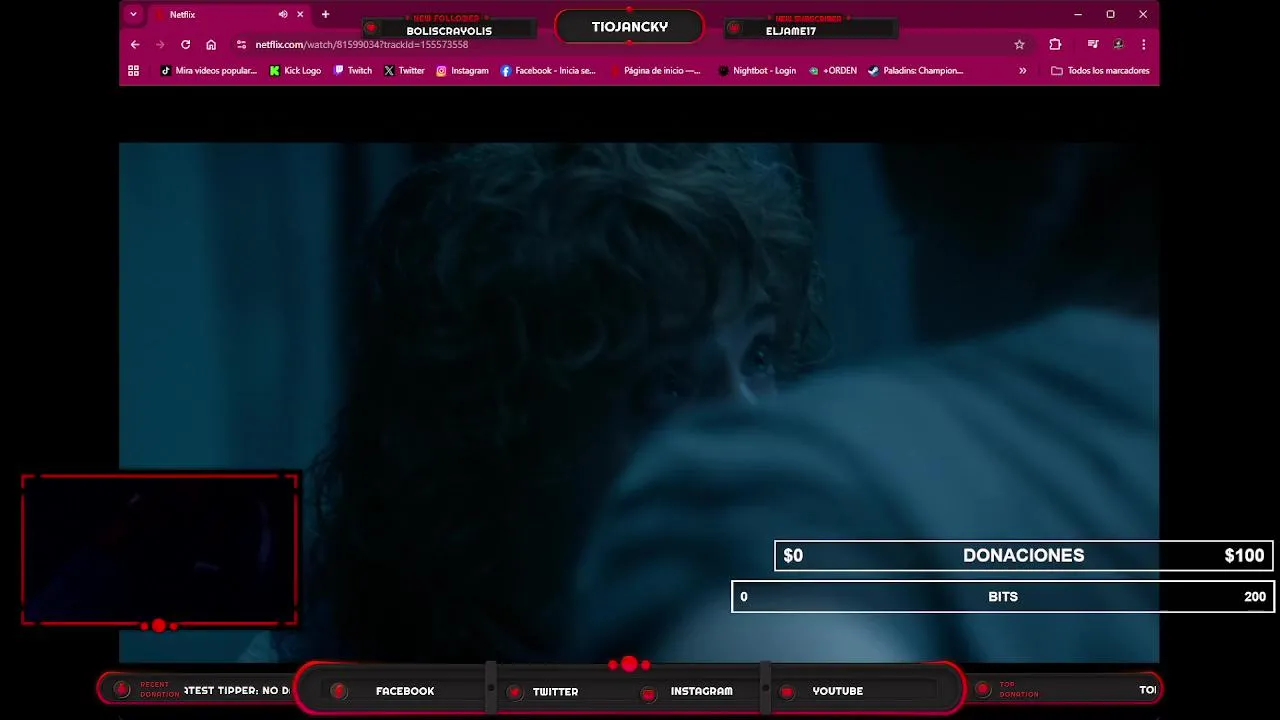The width and height of the screenshot is (1280, 720).
Task: Open the browser extensions menu
Action: pyautogui.click(x=1055, y=45)
